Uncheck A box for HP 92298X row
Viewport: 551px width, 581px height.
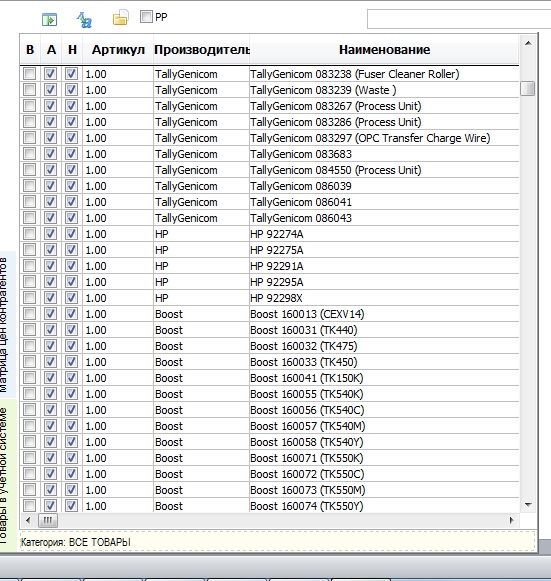click(50, 298)
